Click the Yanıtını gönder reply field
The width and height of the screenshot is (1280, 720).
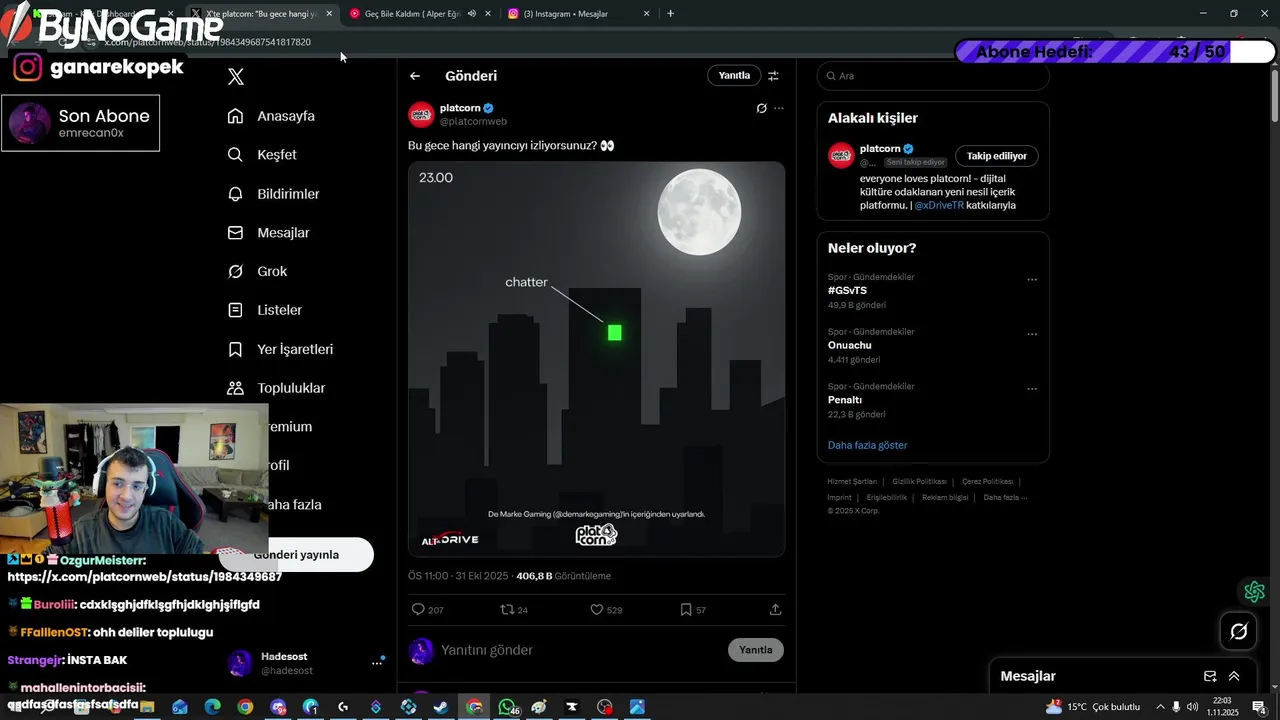(580, 650)
